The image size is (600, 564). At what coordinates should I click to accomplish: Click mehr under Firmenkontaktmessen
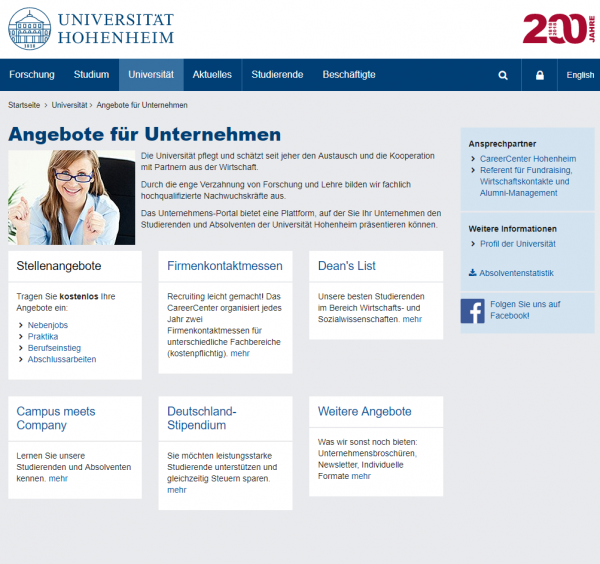coord(240,354)
